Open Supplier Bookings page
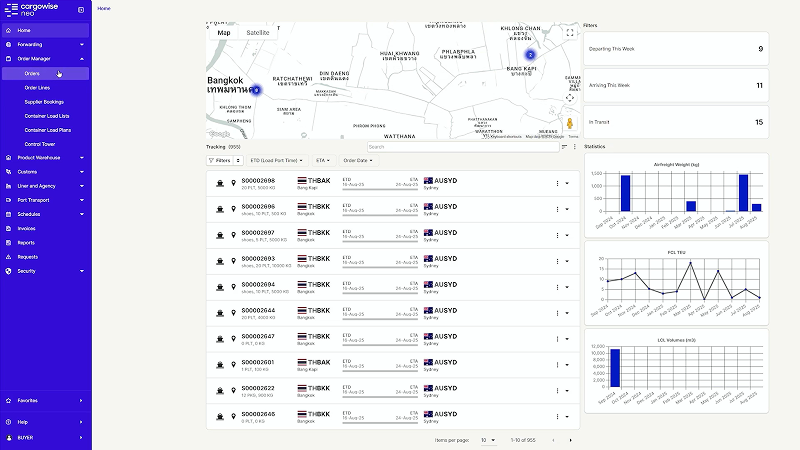 (44, 102)
